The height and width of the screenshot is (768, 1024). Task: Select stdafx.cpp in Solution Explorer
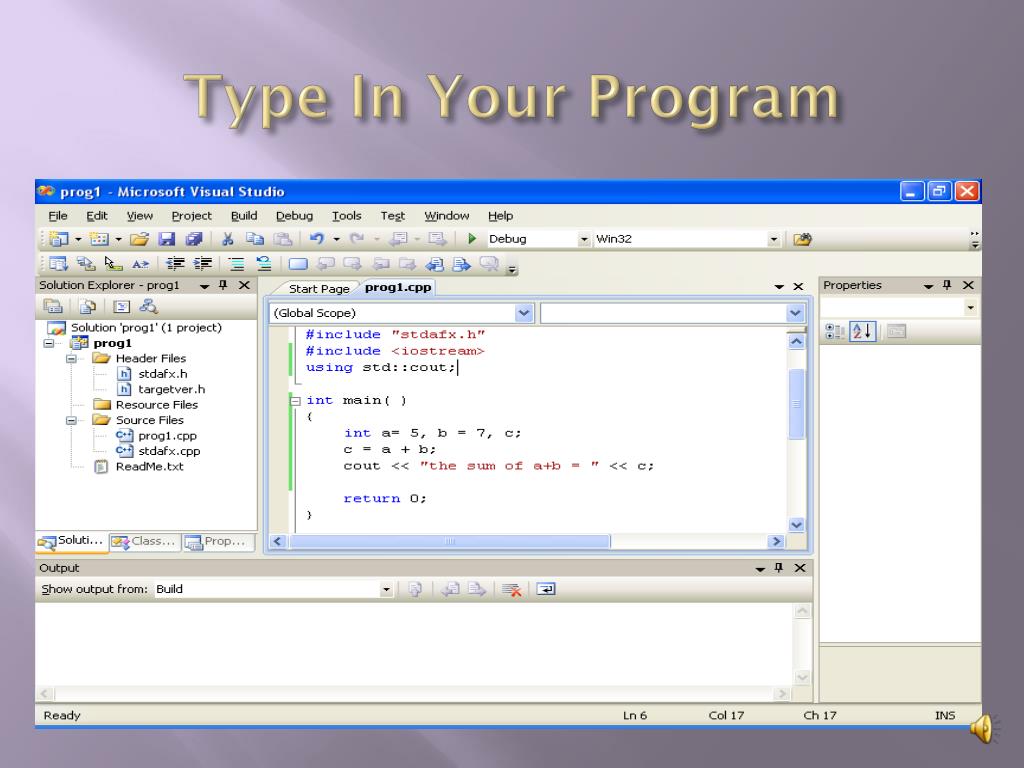[169, 451]
